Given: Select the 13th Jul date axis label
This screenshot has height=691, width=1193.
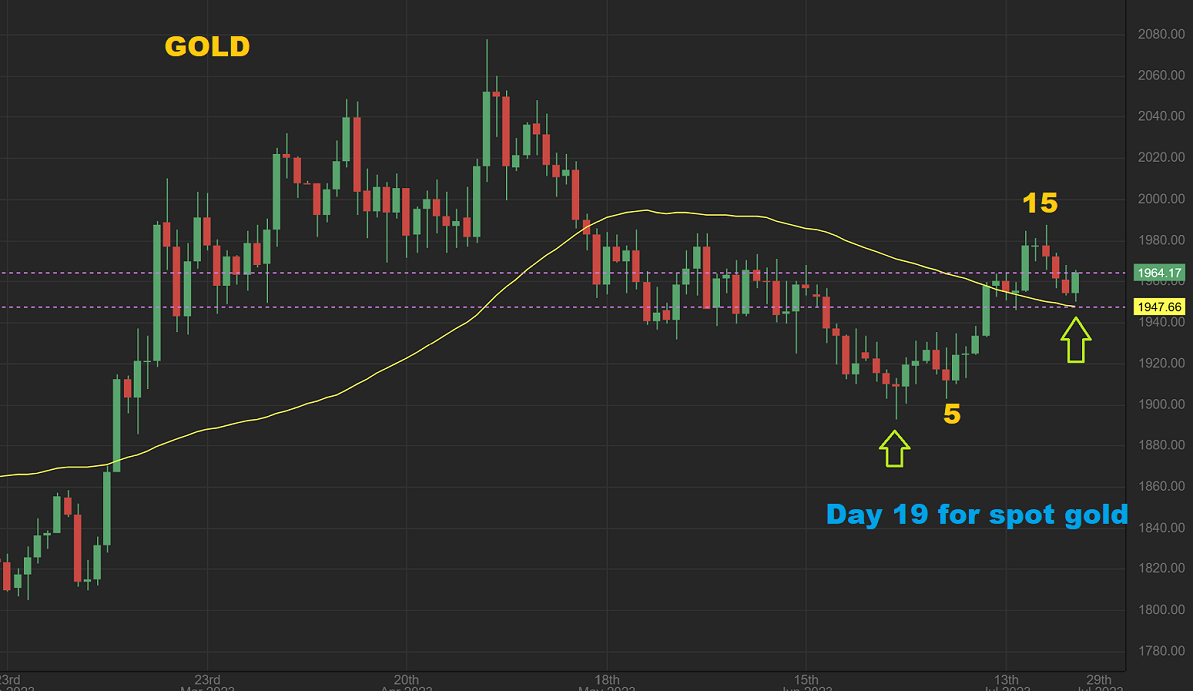Looking at the screenshot, I should pyautogui.click(x=1007, y=683).
